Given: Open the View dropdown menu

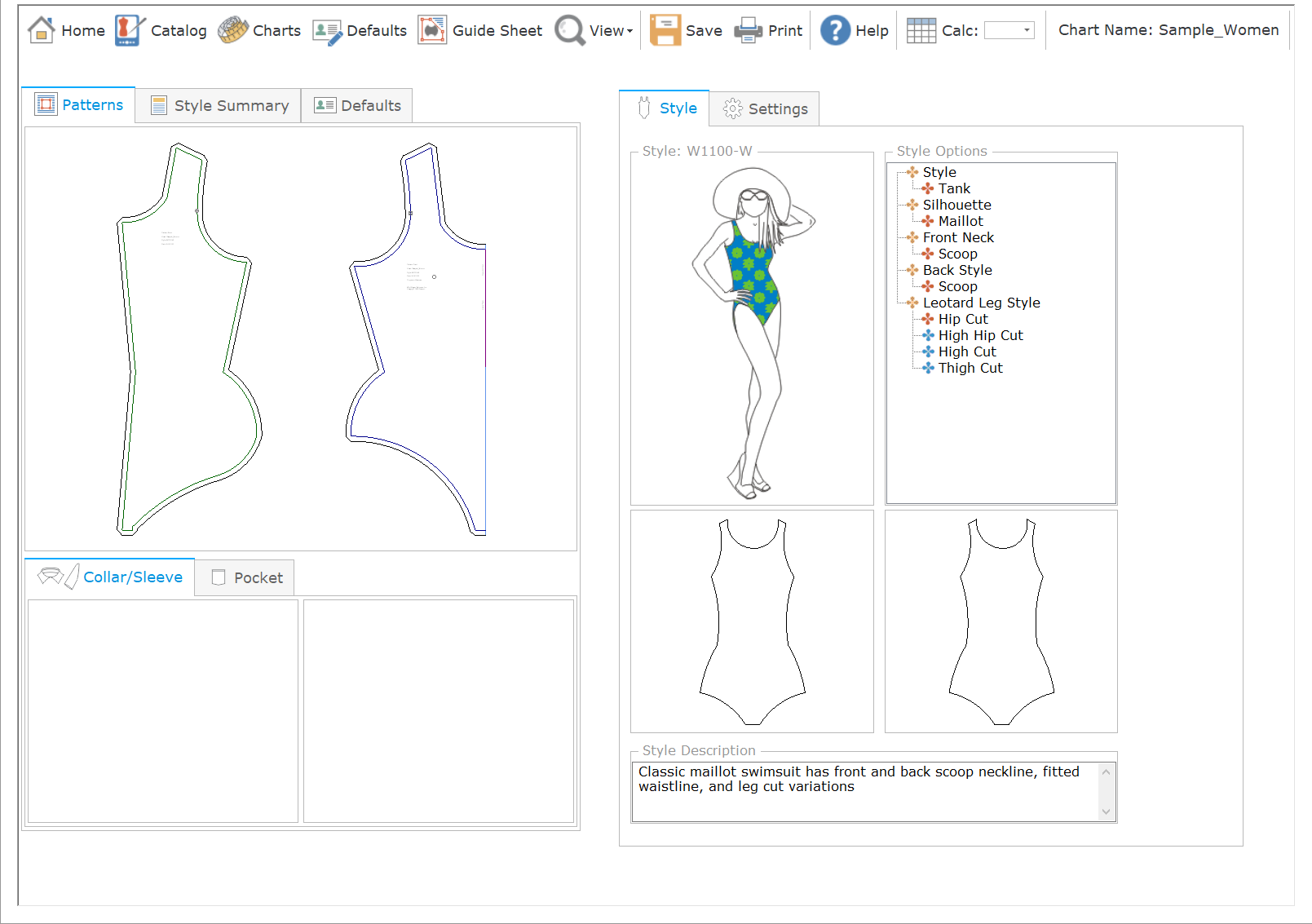Looking at the screenshot, I should pyautogui.click(x=611, y=30).
